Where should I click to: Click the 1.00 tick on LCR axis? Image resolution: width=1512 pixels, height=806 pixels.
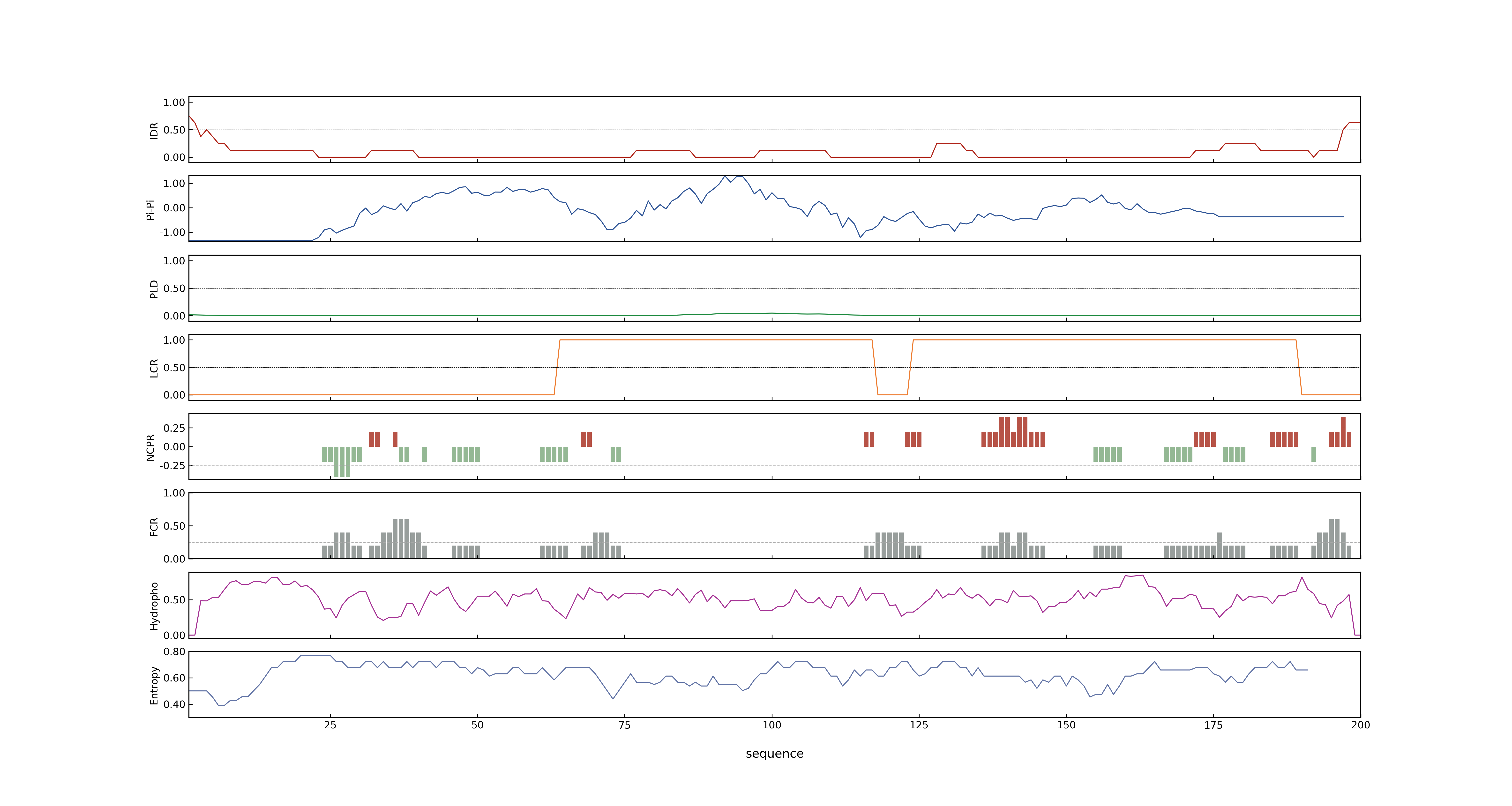tap(174, 340)
